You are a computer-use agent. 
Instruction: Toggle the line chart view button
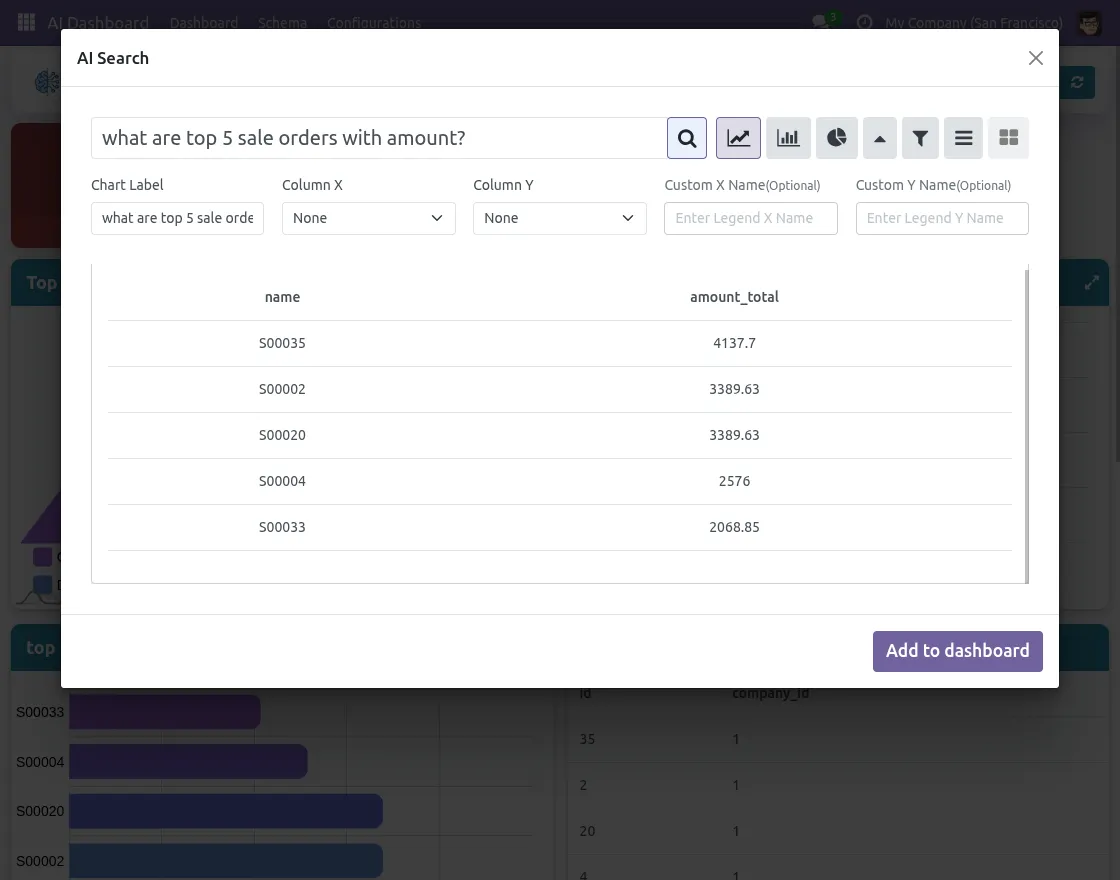[738, 138]
